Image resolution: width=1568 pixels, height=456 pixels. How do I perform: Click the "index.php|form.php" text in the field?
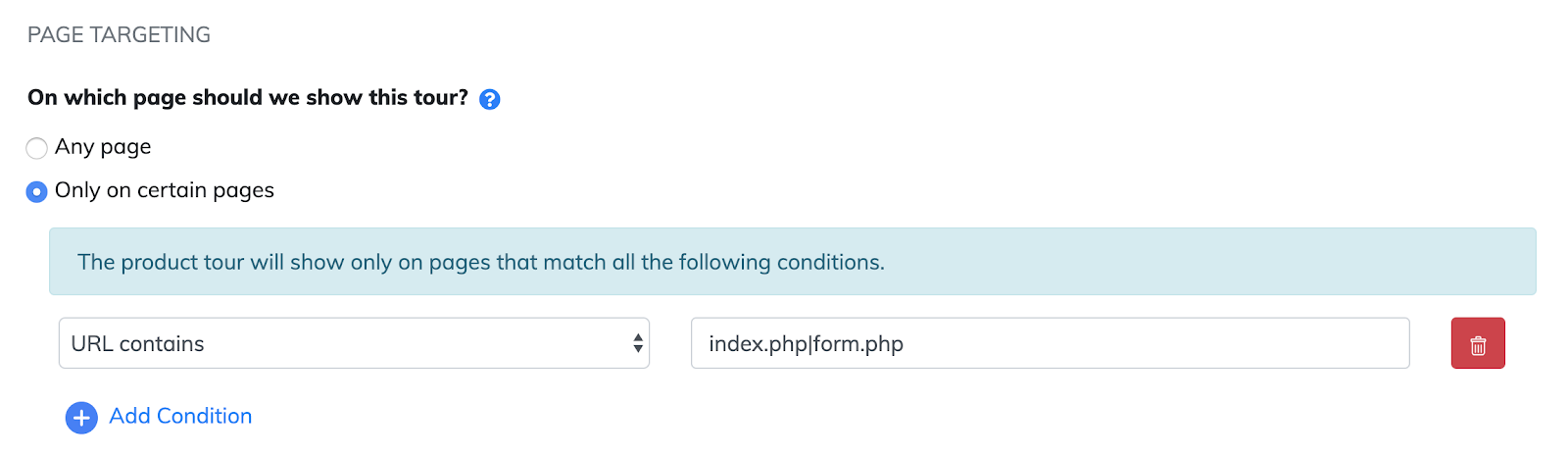click(x=806, y=344)
